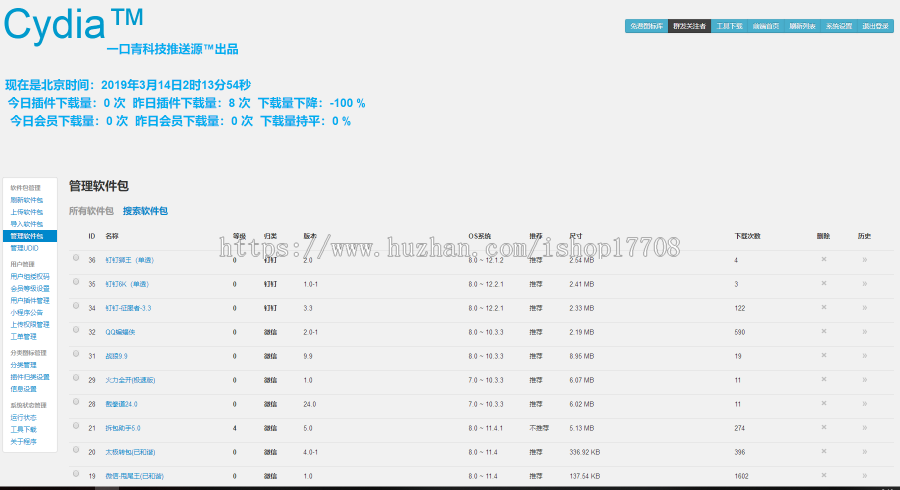Screen dimensions: 900x490
Task: Select the radio button for ID 20
Action: tap(76, 450)
